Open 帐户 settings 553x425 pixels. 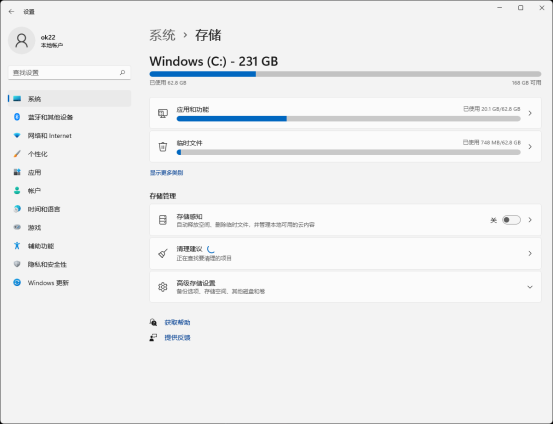(69, 190)
